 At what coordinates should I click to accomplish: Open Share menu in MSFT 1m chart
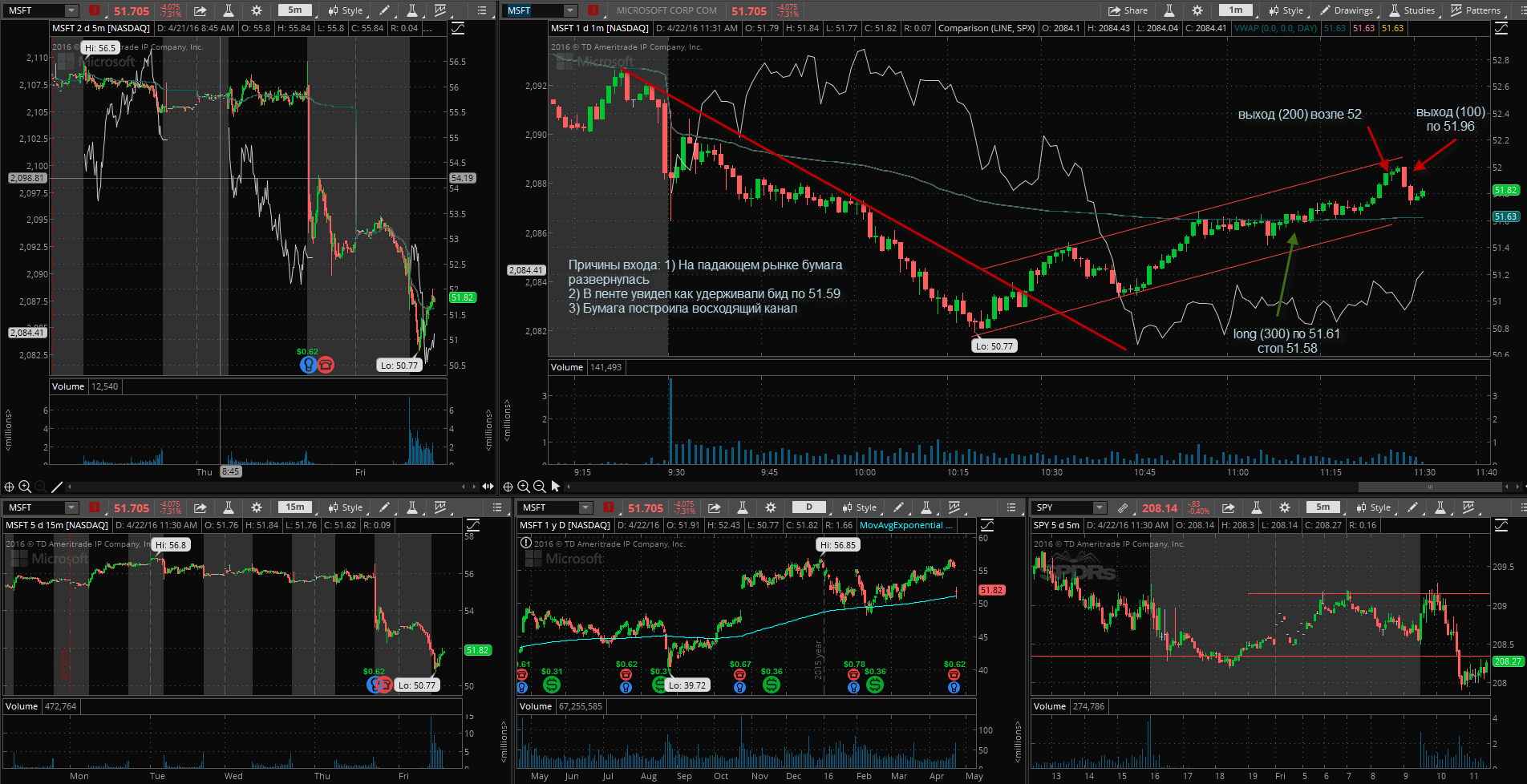click(1128, 10)
